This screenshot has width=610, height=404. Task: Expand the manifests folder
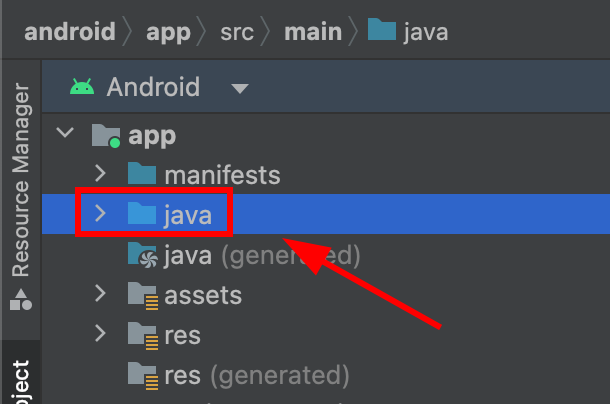pyautogui.click(x=99, y=175)
